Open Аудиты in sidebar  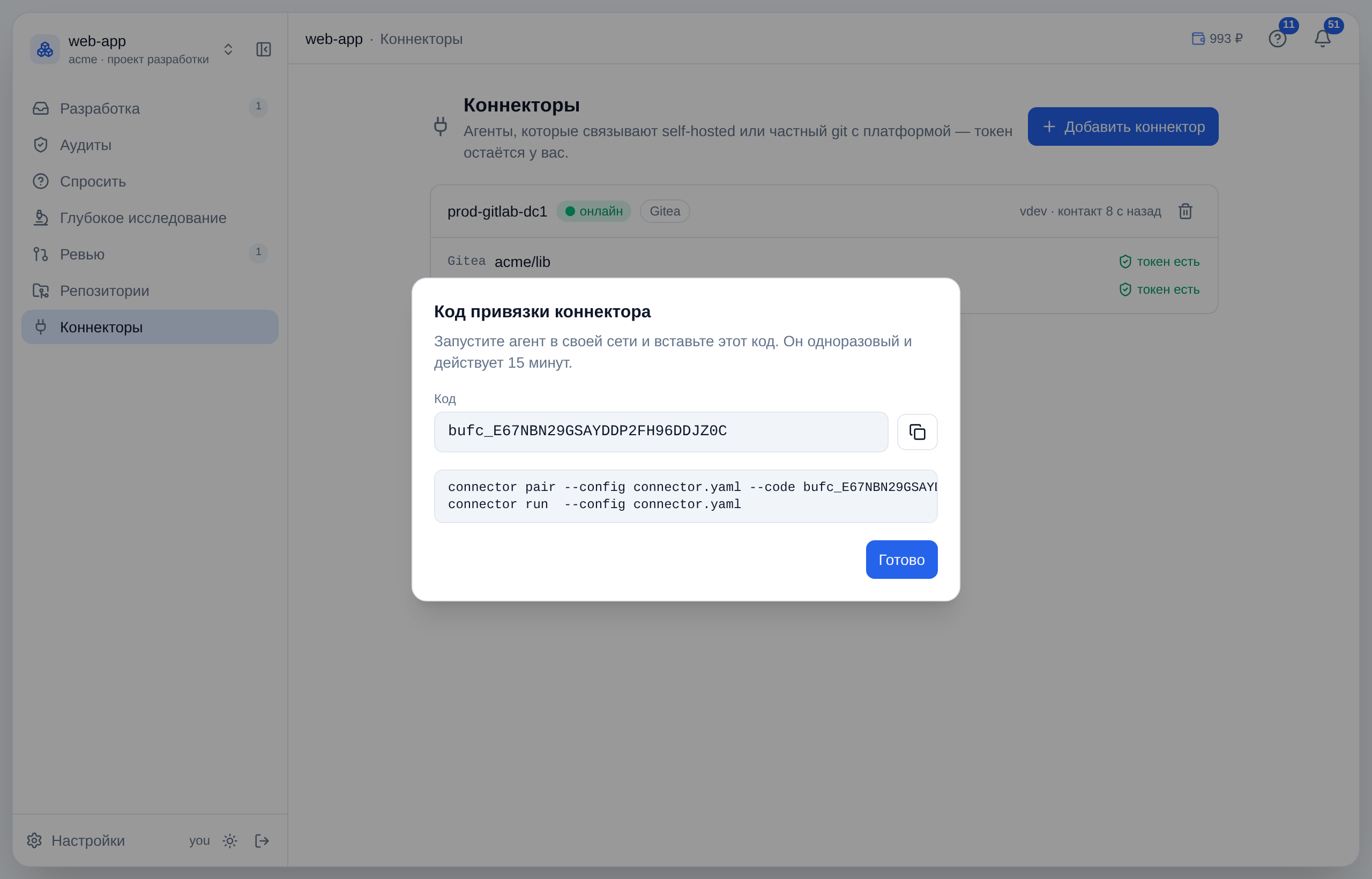pyautogui.click(x=150, y=145)
